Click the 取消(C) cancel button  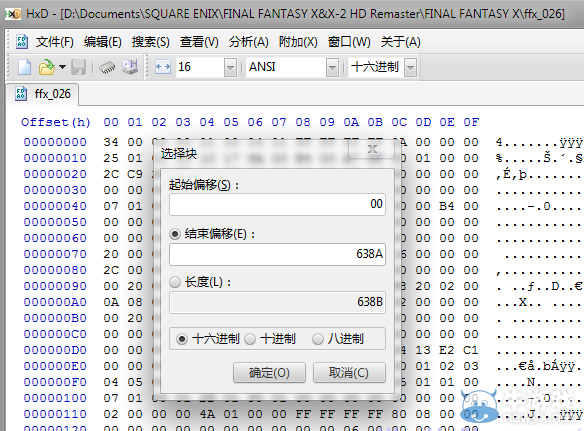tap(349, 373)
